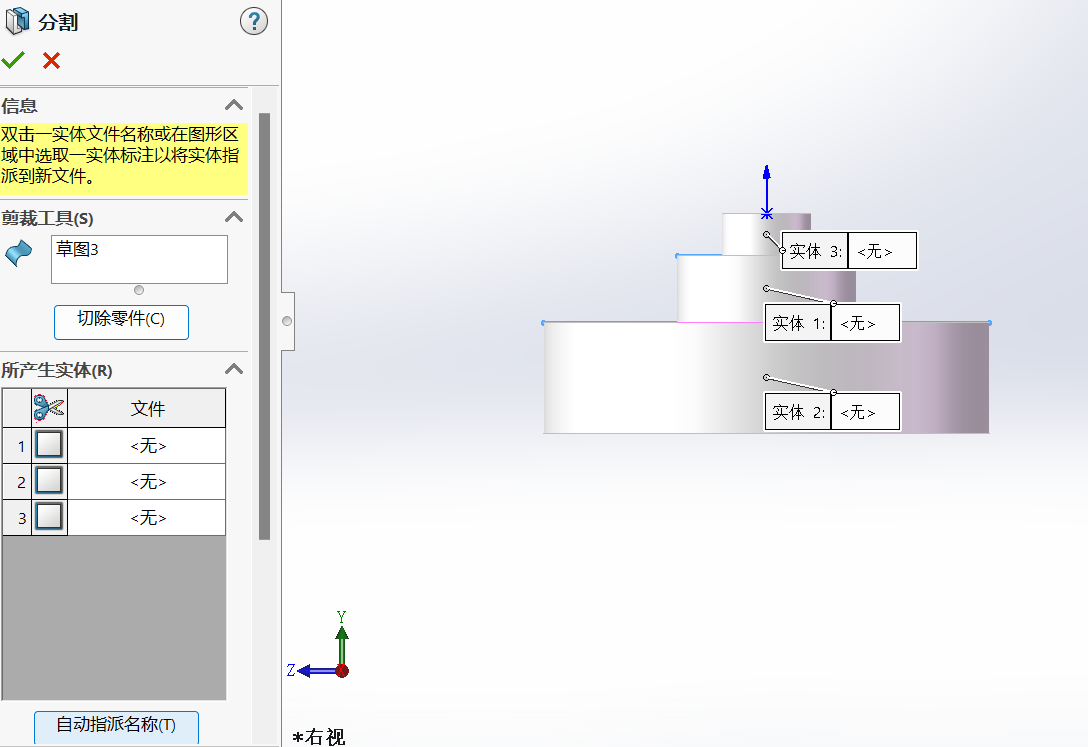Screen dimensions: 1088x747
Task: Click <无> value in 实体 1 callout
Action: (x=865, y=323)
